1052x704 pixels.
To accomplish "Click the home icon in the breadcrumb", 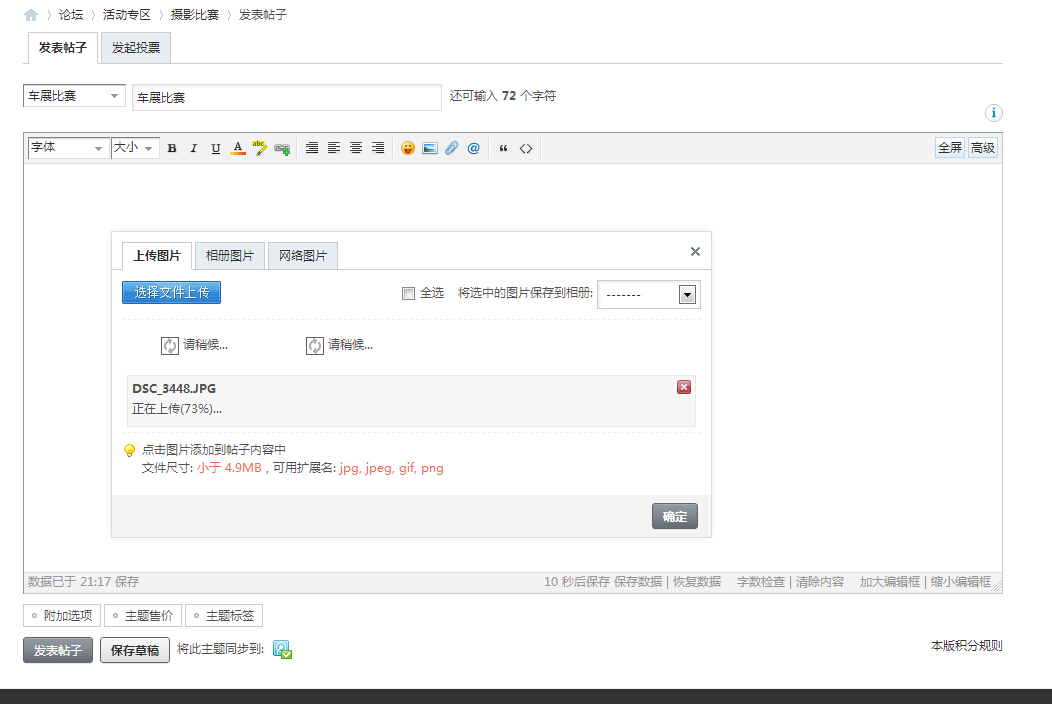I will click(x=31, y=15).
